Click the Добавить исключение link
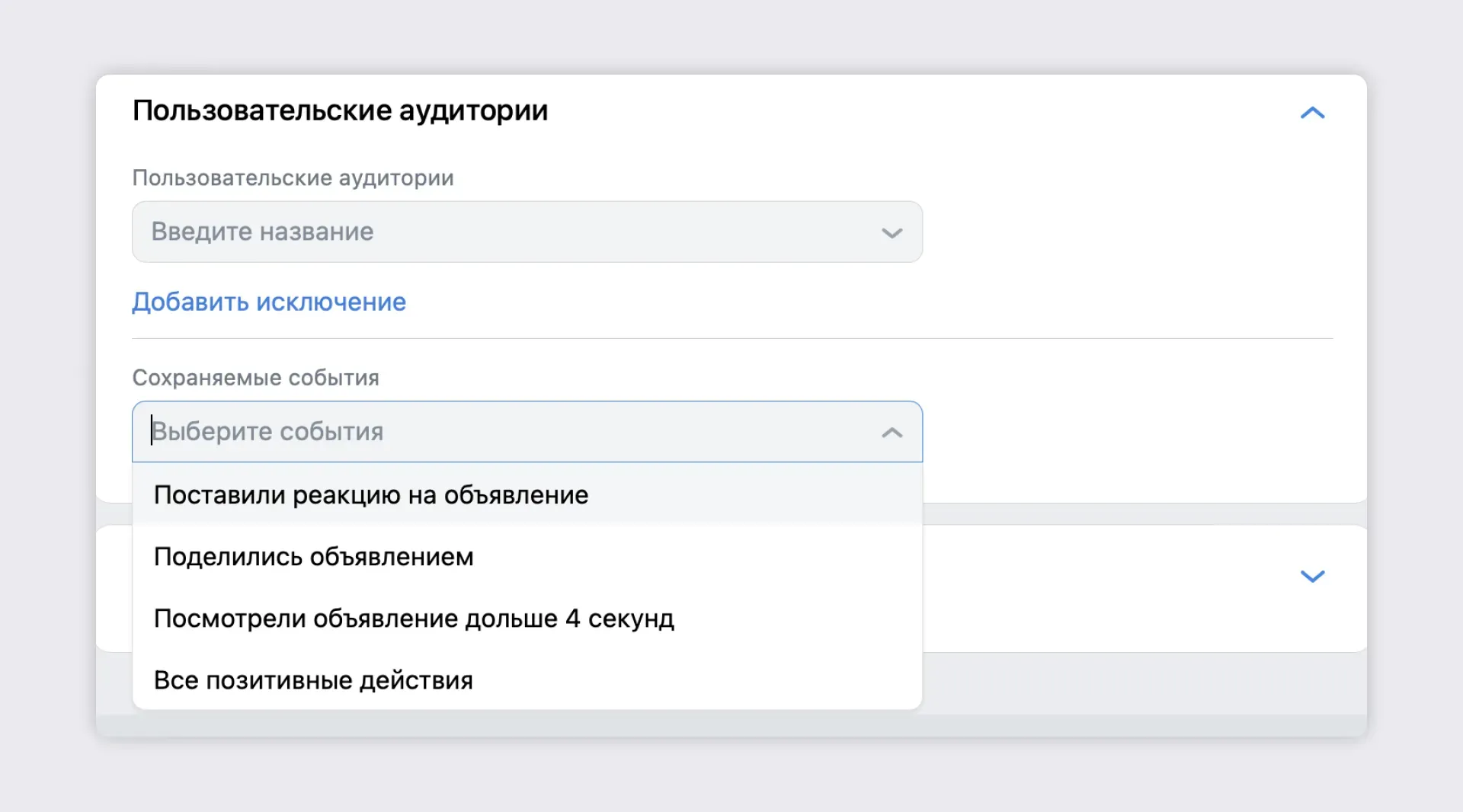Screen dimensions: 1463x812 (269, 302)
